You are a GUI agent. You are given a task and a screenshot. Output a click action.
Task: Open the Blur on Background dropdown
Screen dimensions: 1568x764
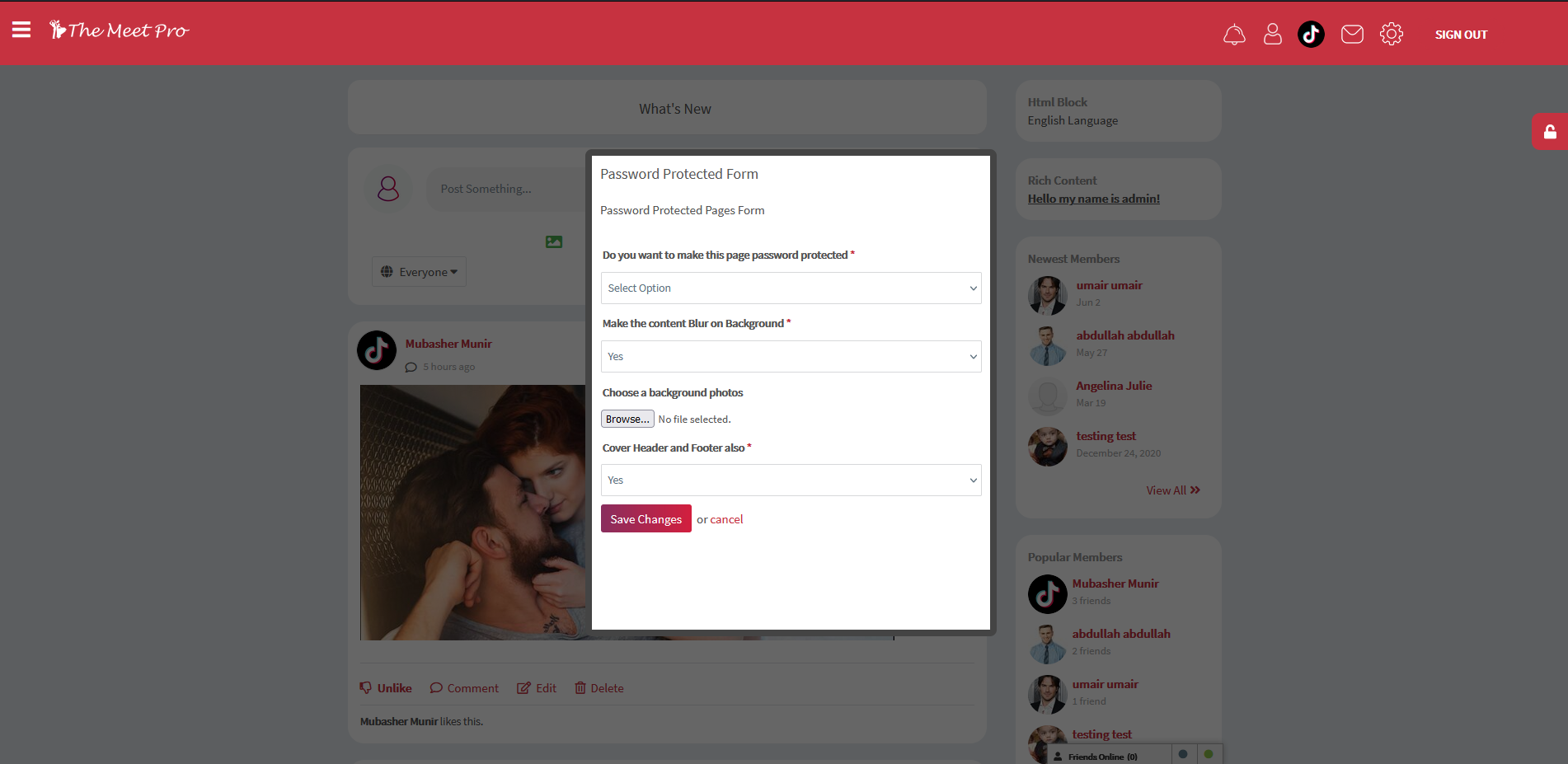point(791,356)
